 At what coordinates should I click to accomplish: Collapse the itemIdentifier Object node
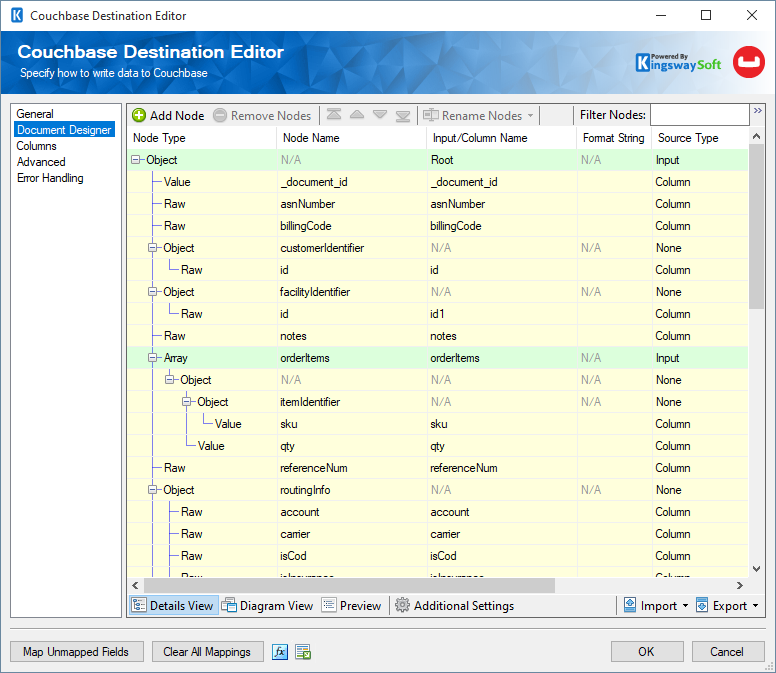(x=186, y=402)
